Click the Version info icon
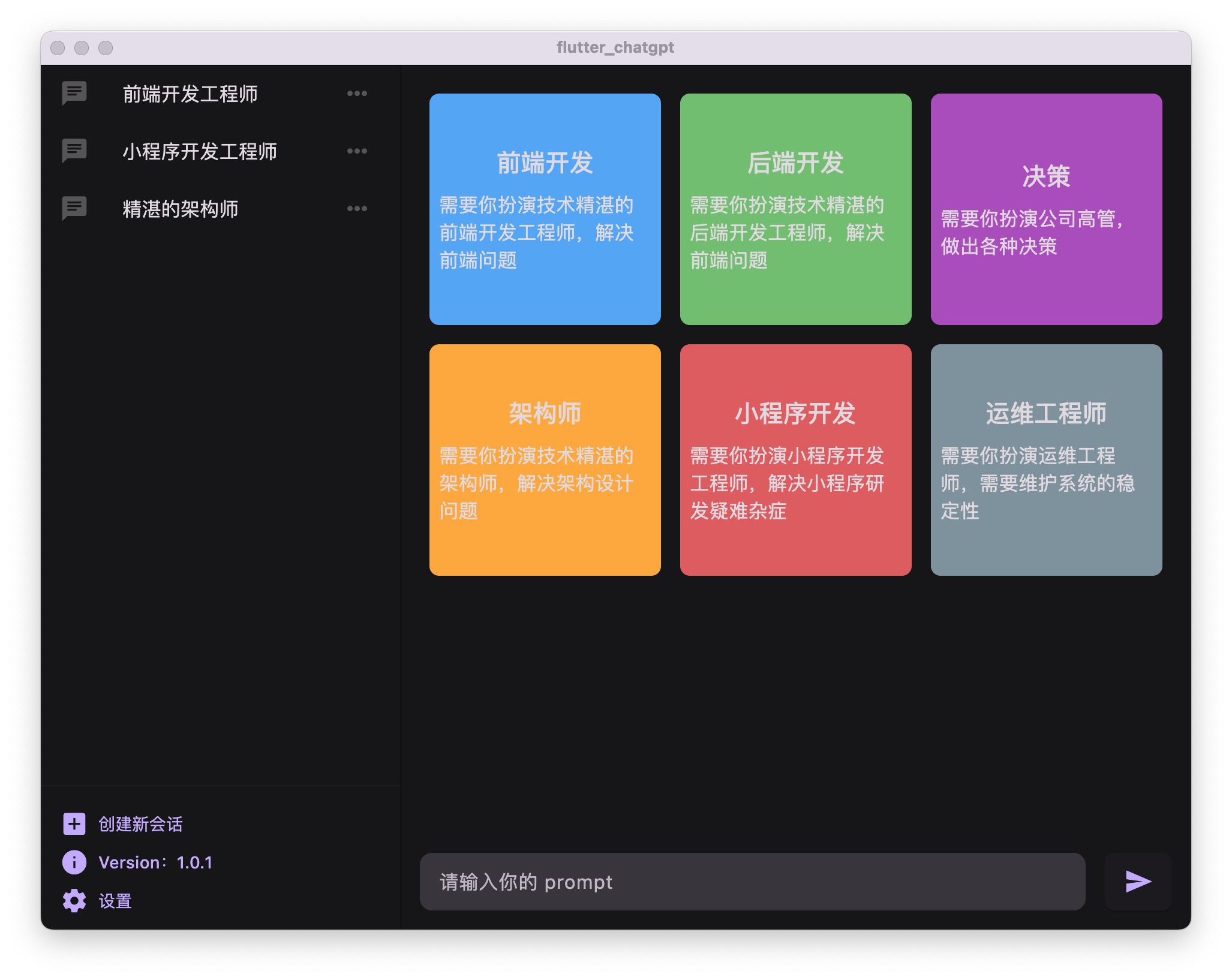1232x980 pixels. [x=74, y=862]
